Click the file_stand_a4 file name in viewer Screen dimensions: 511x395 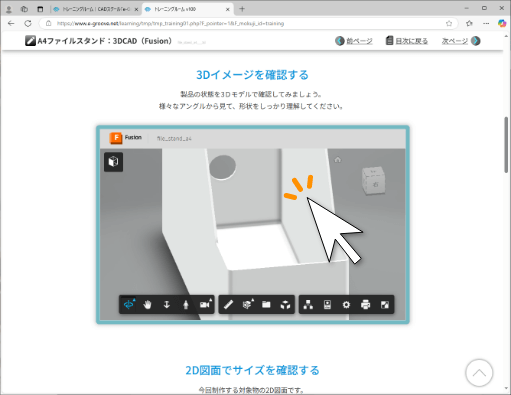174,138
